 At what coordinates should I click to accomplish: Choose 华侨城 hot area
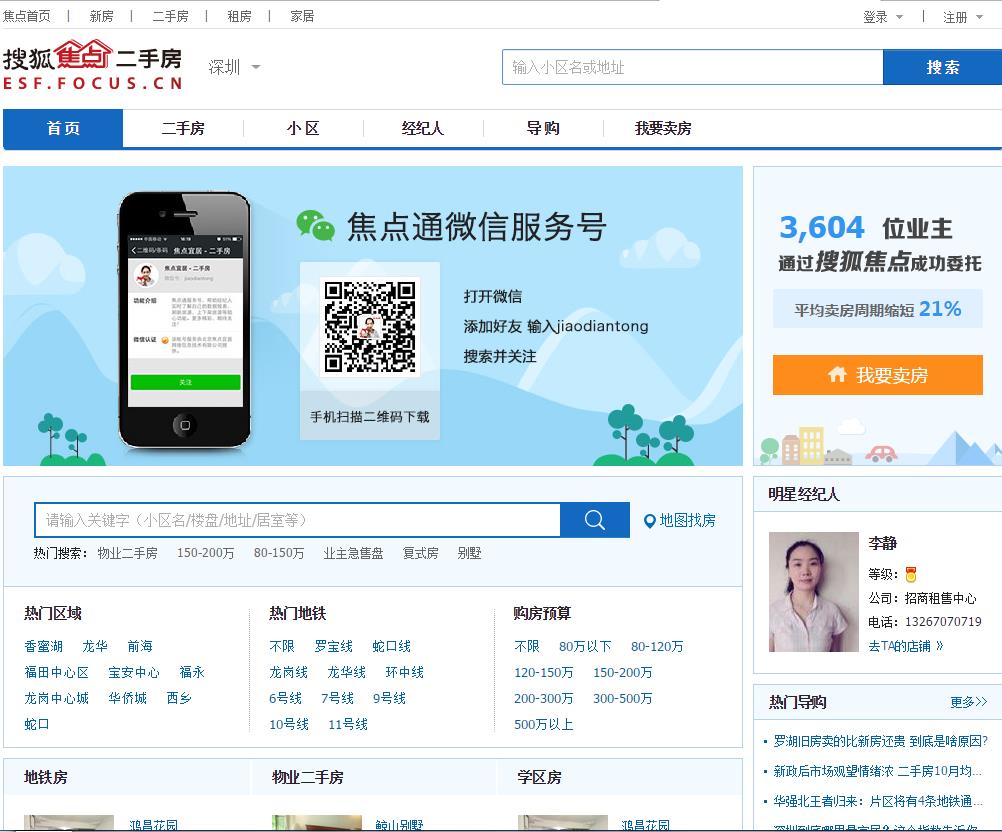coord(127,698)
